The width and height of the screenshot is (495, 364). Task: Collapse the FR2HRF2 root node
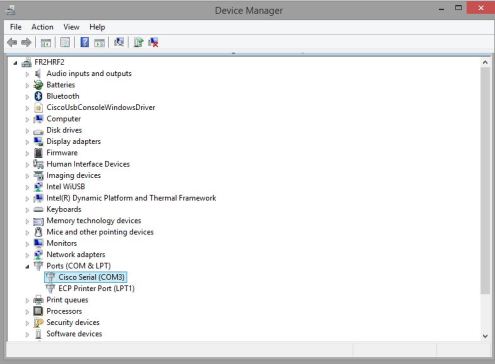[15, 63]
